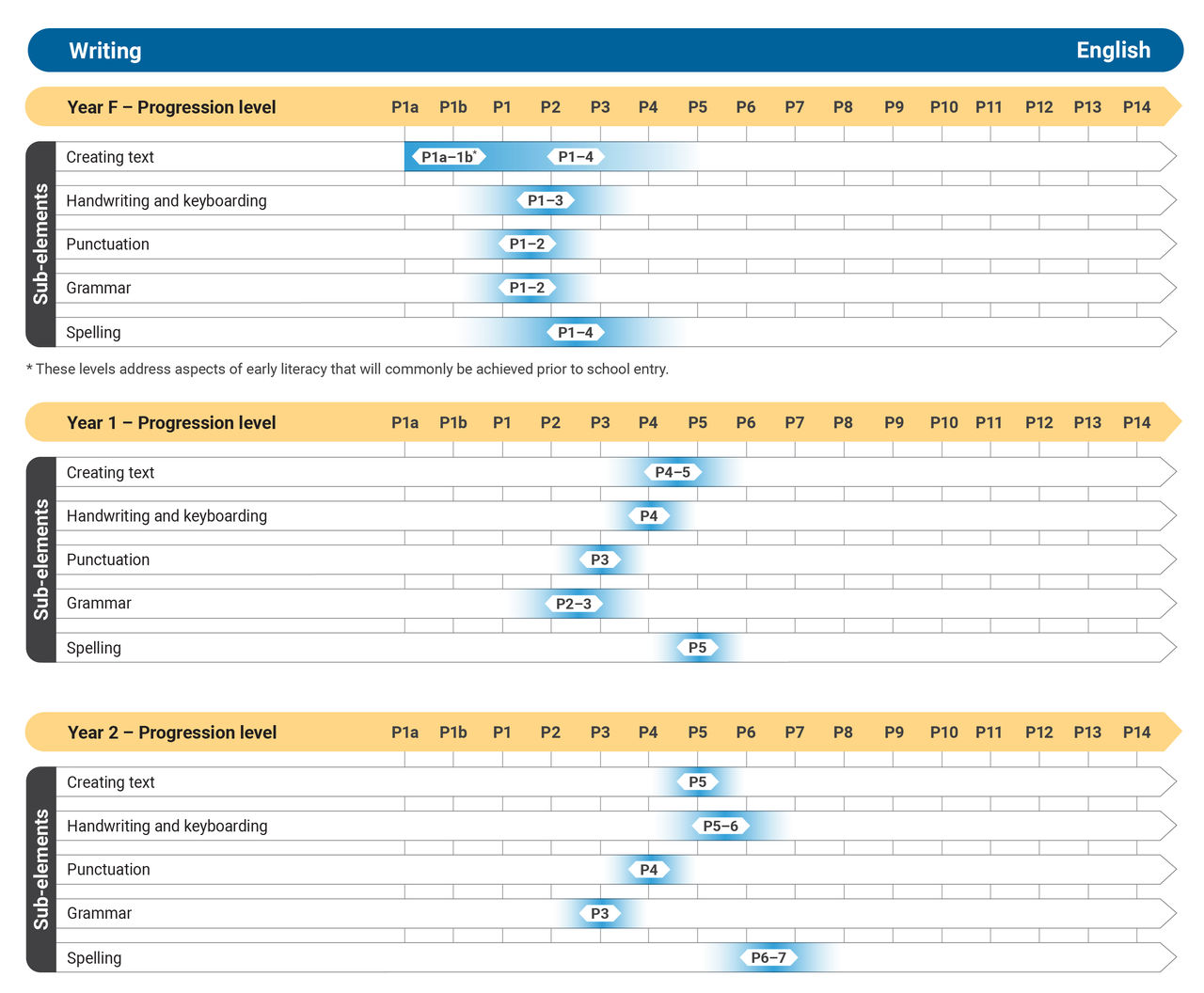The width and height of the screenshot is (1204, 993).
Task: Select "Grammar" label under Year 1
Action: pyautogui.click(x=98, y=603)
